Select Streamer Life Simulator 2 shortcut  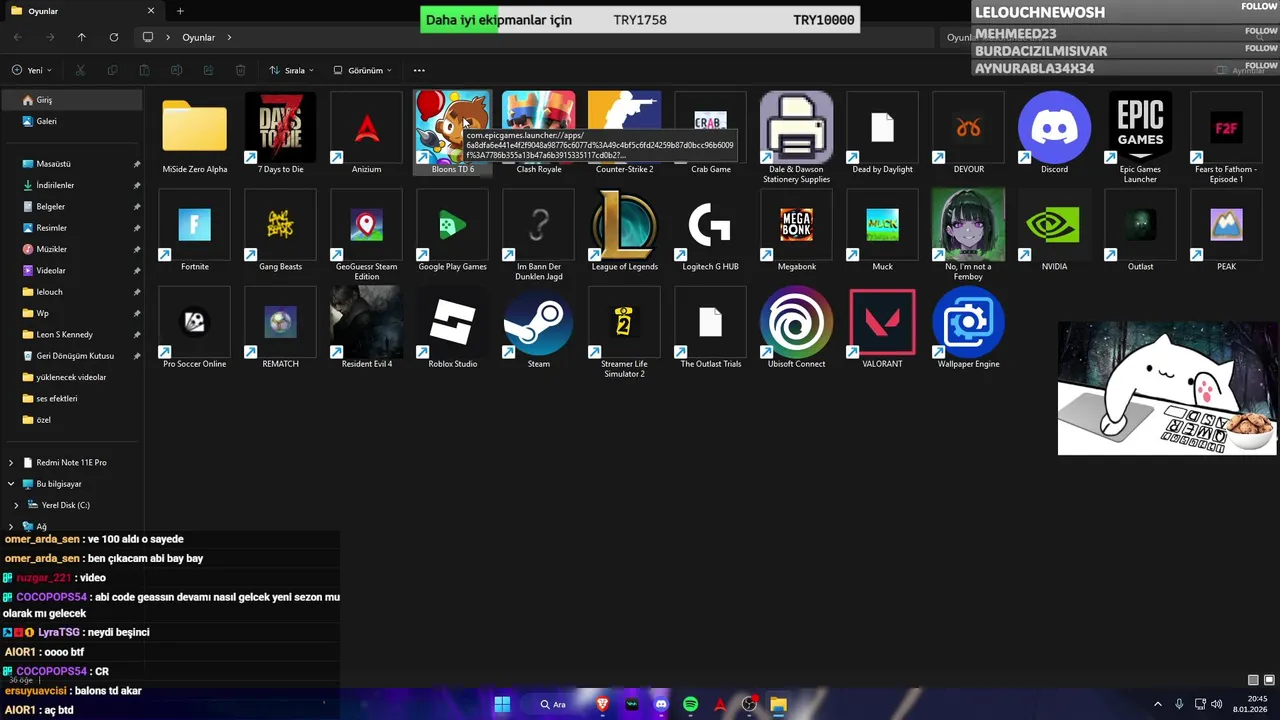pyautogui.click(x=625, y=332)
